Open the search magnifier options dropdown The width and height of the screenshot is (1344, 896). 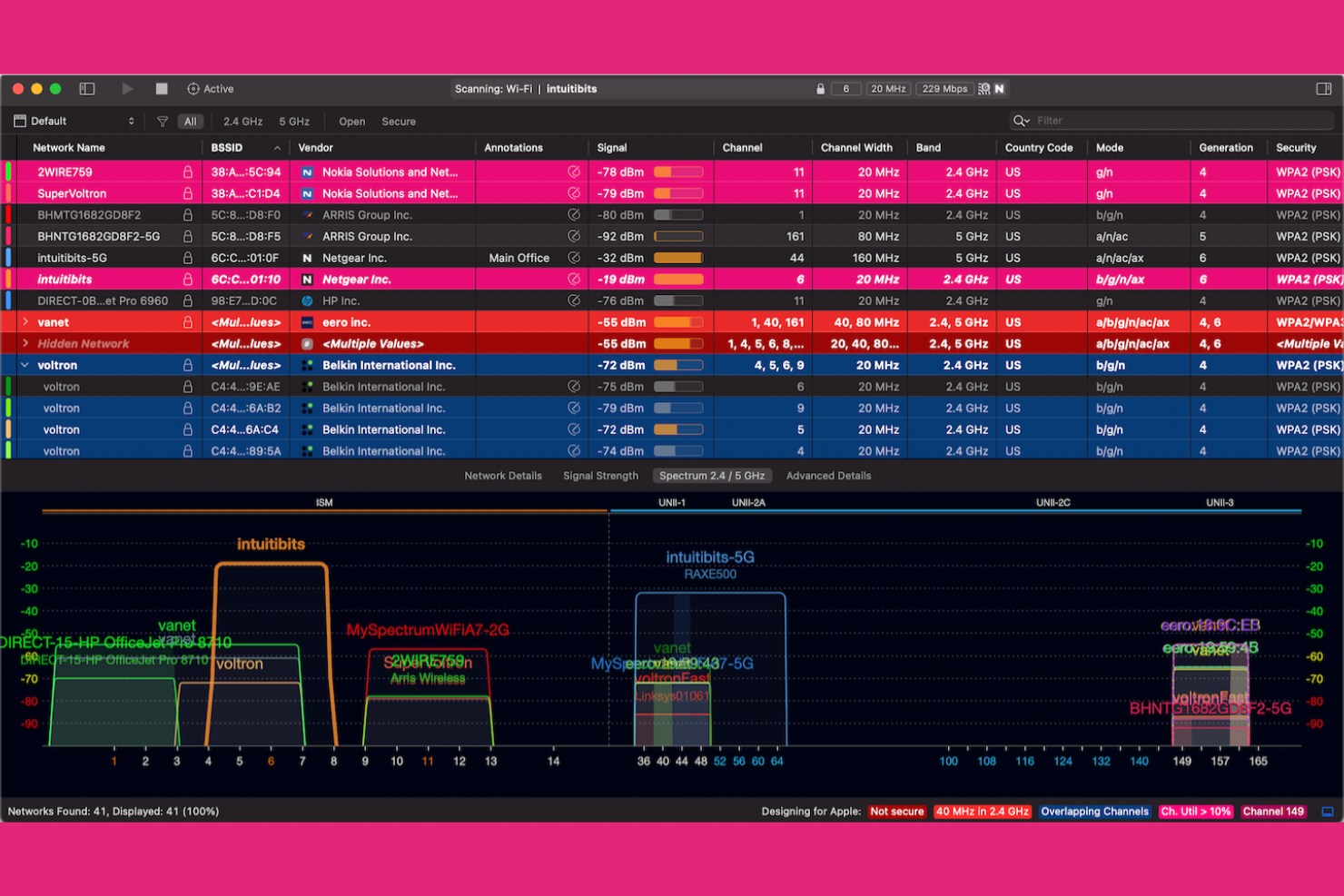point(1022,121)
